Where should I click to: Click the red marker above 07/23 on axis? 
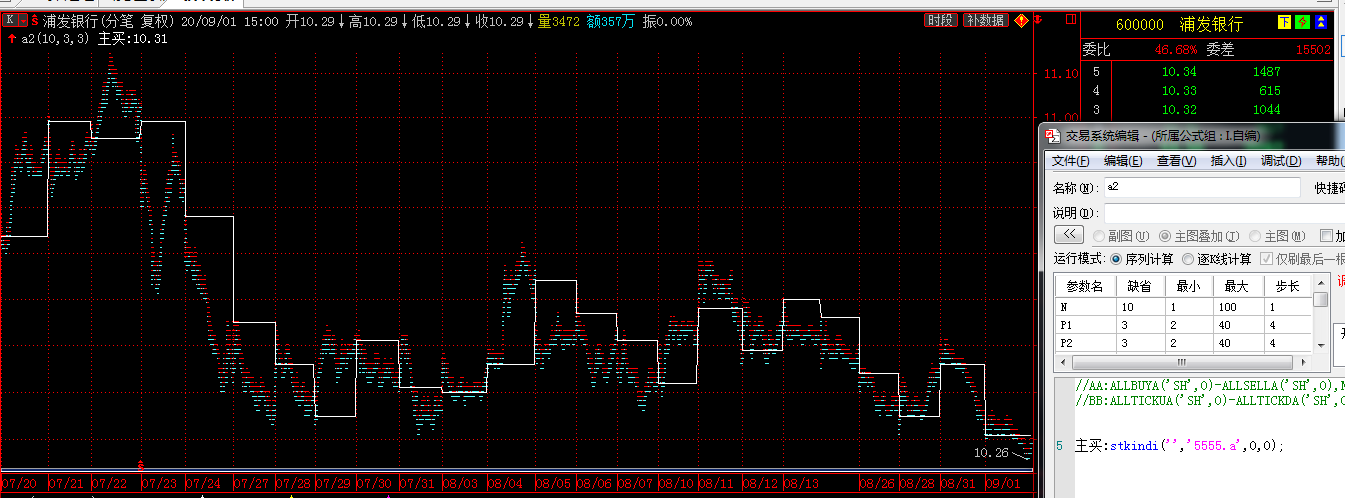click(x=141, y=465)
